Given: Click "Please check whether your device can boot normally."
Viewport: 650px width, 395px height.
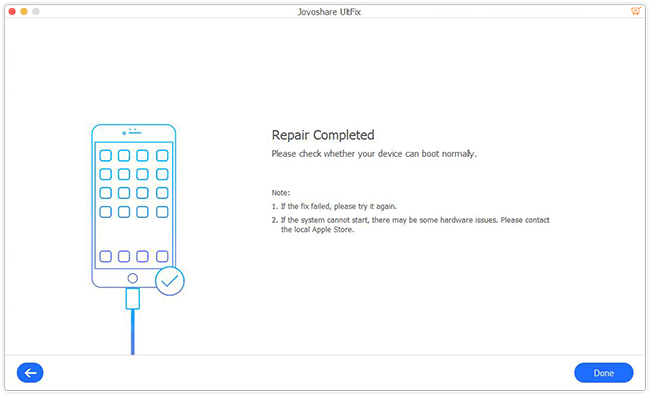Looking at the screenshot, I should coord(374,154).
